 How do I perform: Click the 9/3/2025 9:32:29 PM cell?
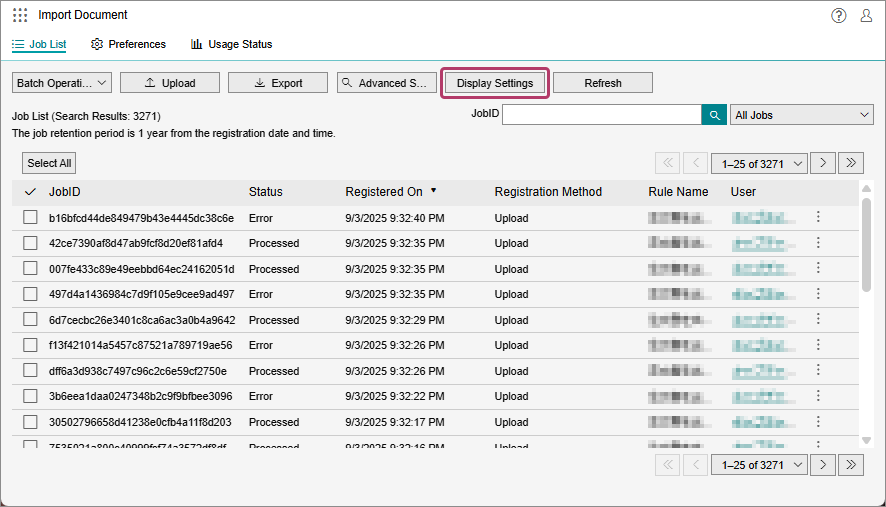click(395, 320)
